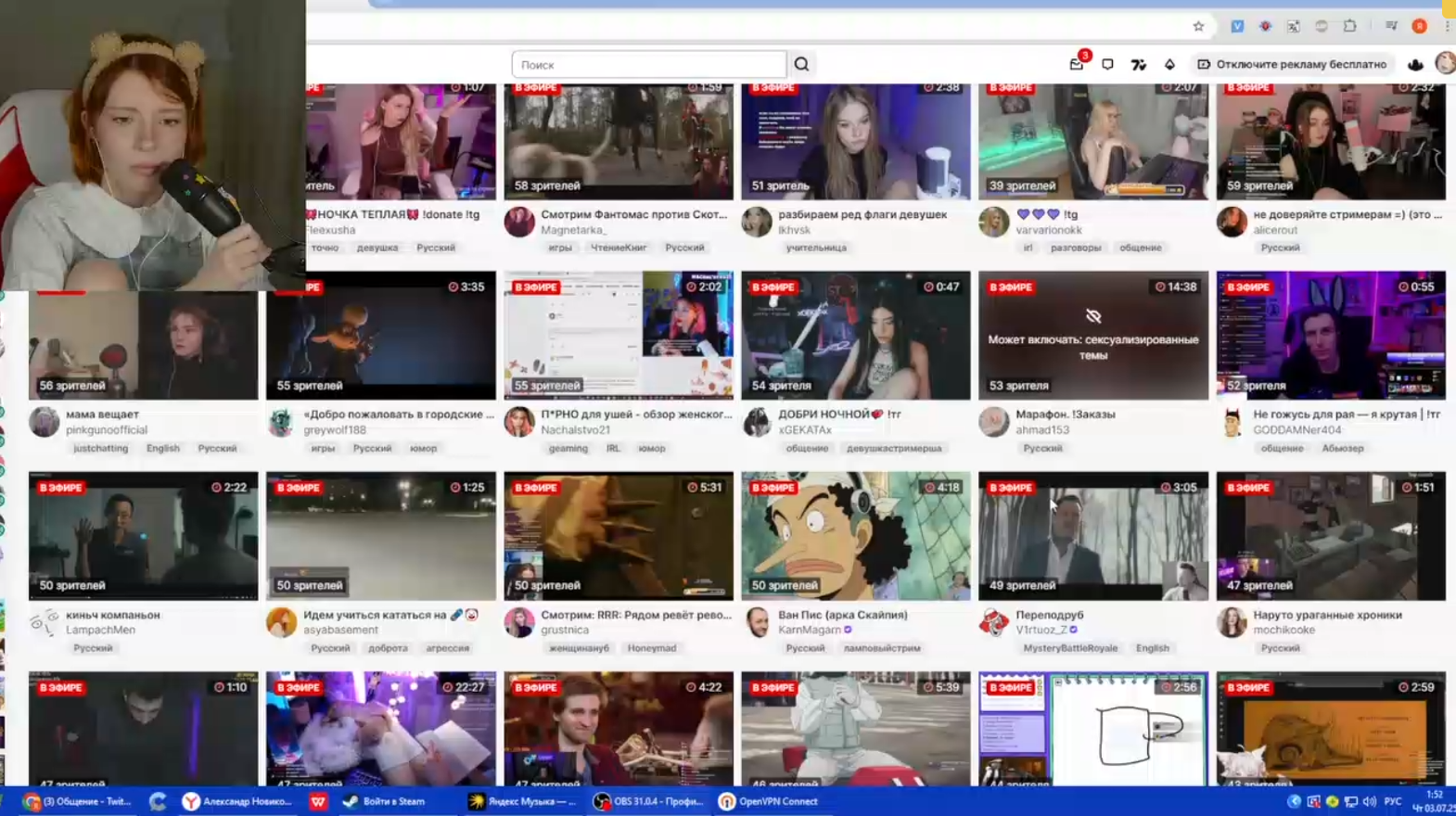
Task: Click the hidden-content eye icon on Марафон stream
Action: click(1093, 316)
